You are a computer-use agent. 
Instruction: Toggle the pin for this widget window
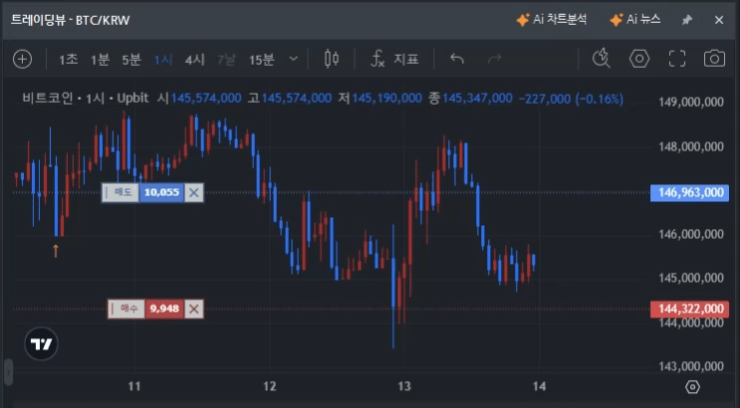pos(686,20)
